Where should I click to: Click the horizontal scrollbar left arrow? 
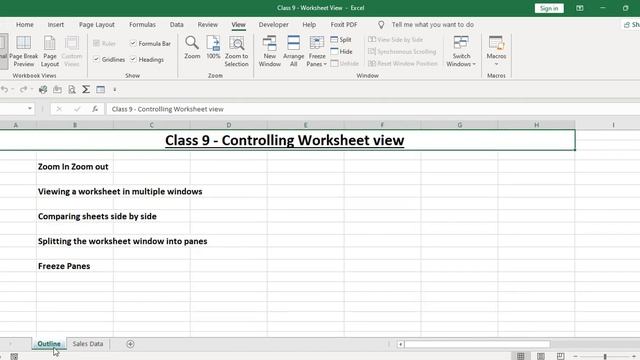coord(400,344)
